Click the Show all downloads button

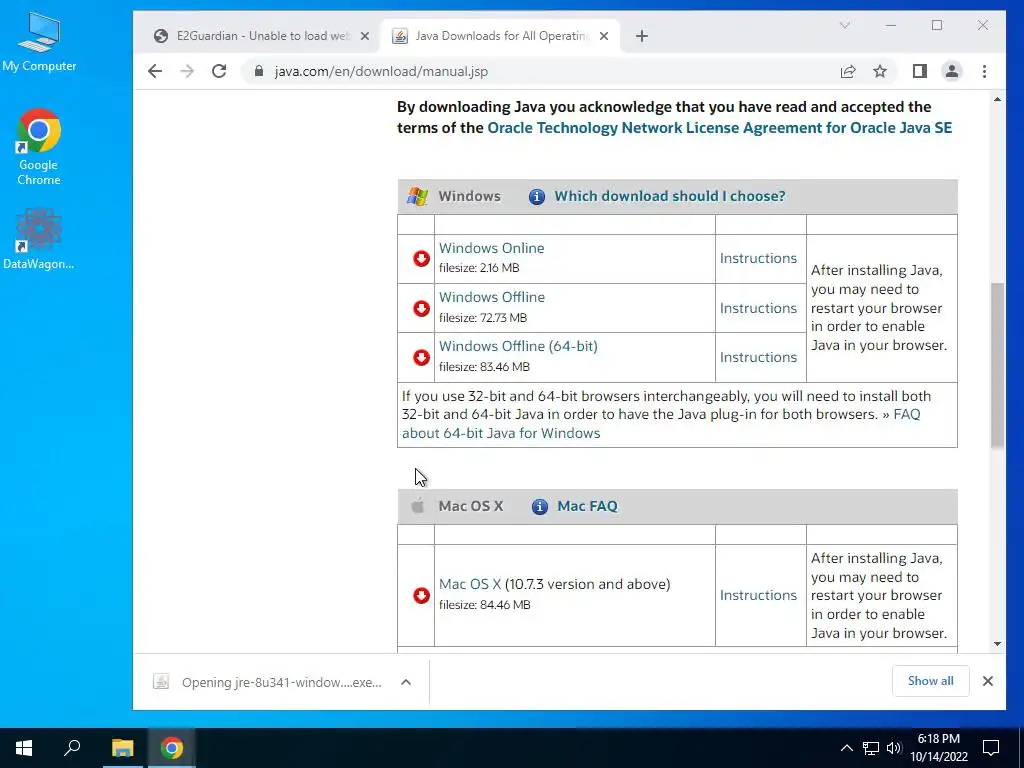(931, 681)
